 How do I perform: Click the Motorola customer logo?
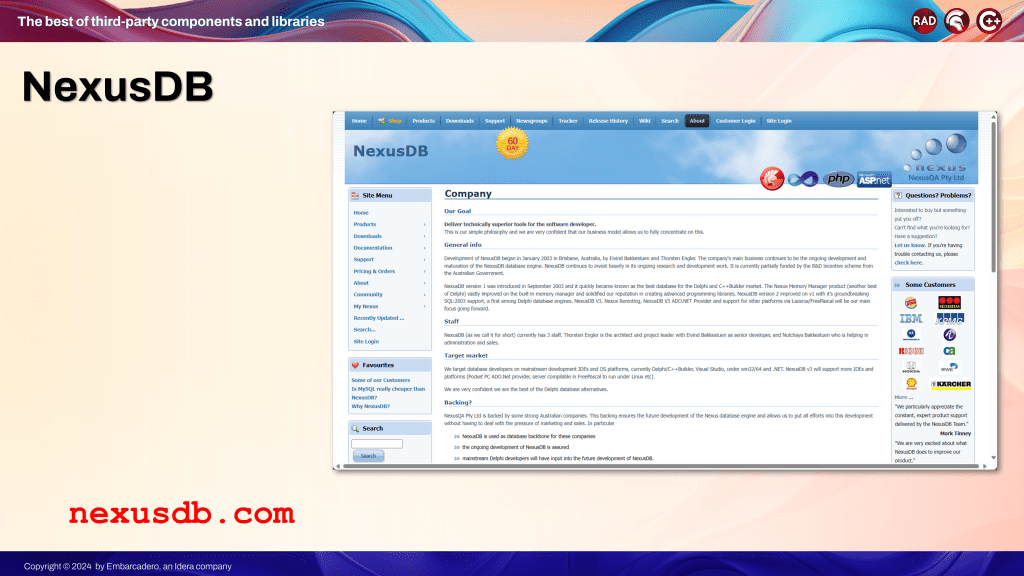tap(911, 335)
